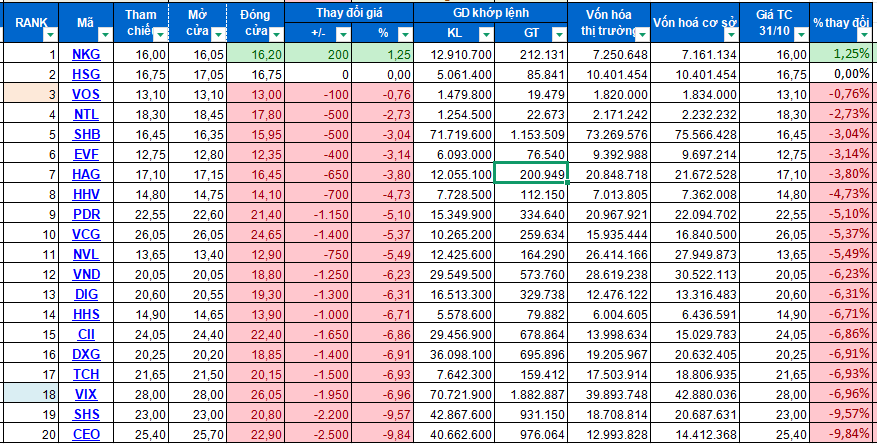The width and height of the screenshot is (877, 444).
Task: Open the +/- column filter dropdown
Action: [343, 35]
